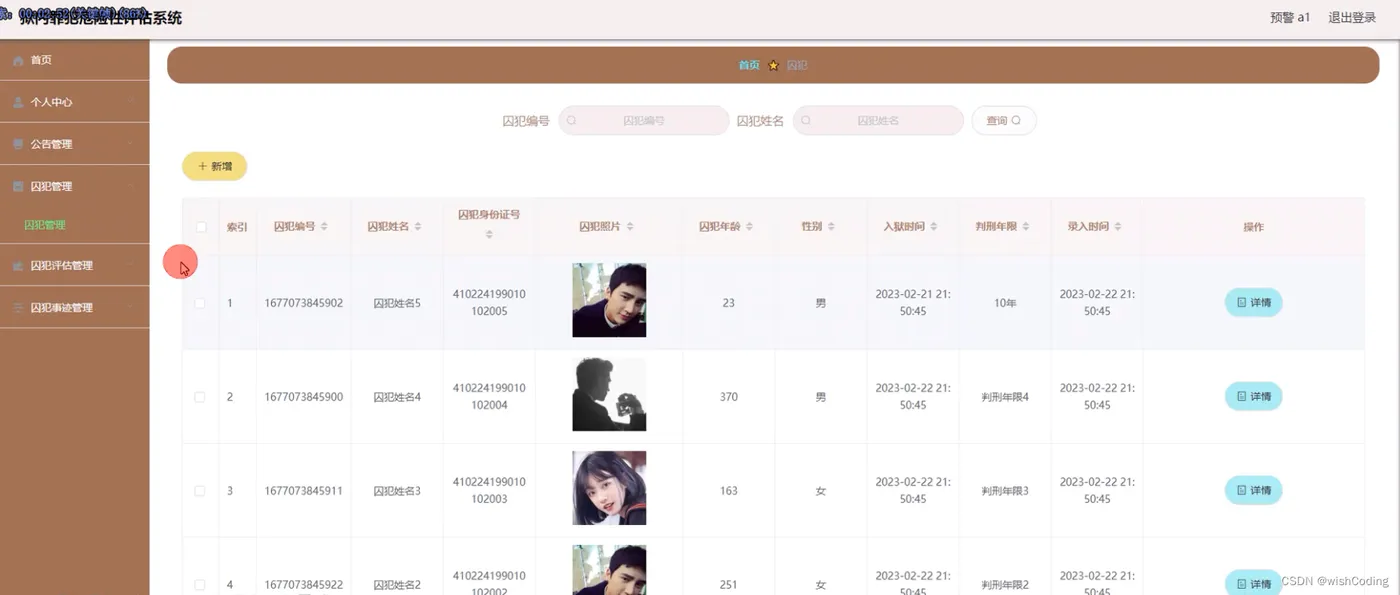Sort table by 判刑年限 column arrows

(1026, 227)
